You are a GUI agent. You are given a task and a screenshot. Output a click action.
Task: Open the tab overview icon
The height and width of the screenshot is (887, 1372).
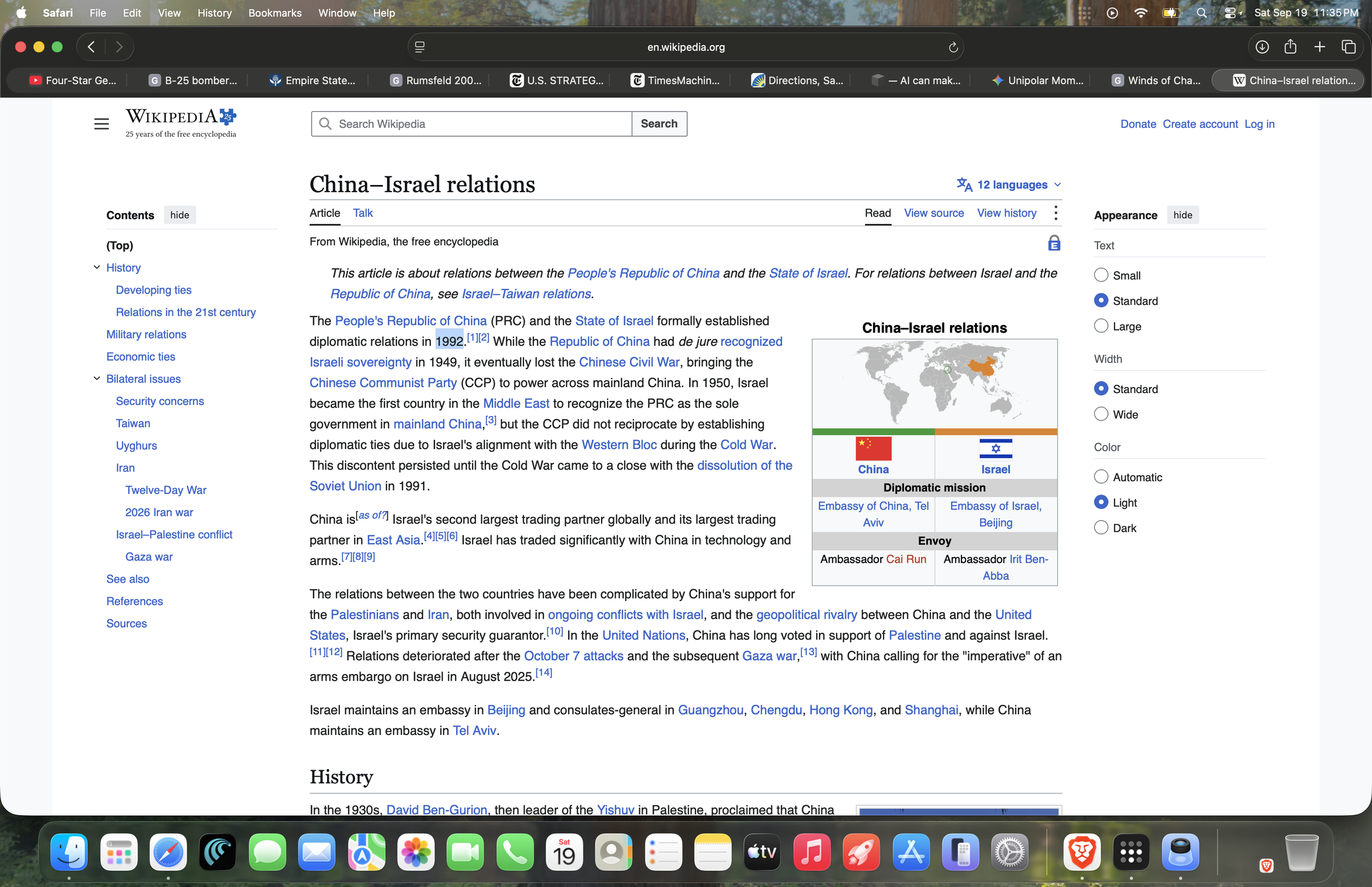pos(1348,47)
